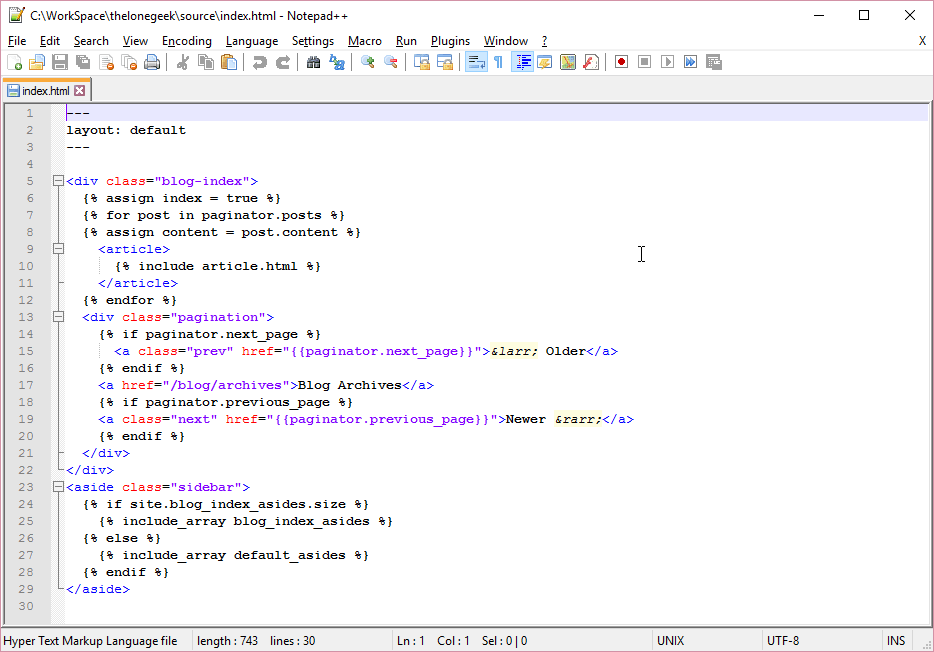Print the current document
This screenshot has height=652, width=934.
pyautogui.click(x=151, y=61)
